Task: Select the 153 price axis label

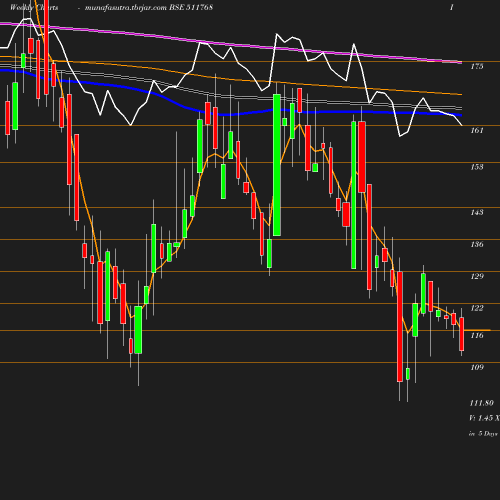Action: point(477,167)
